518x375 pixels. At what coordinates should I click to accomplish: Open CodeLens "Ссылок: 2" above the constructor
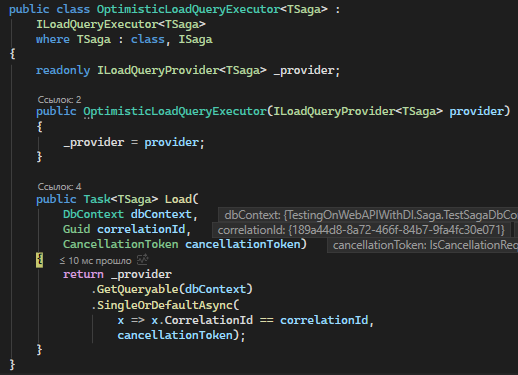point(59,100)
